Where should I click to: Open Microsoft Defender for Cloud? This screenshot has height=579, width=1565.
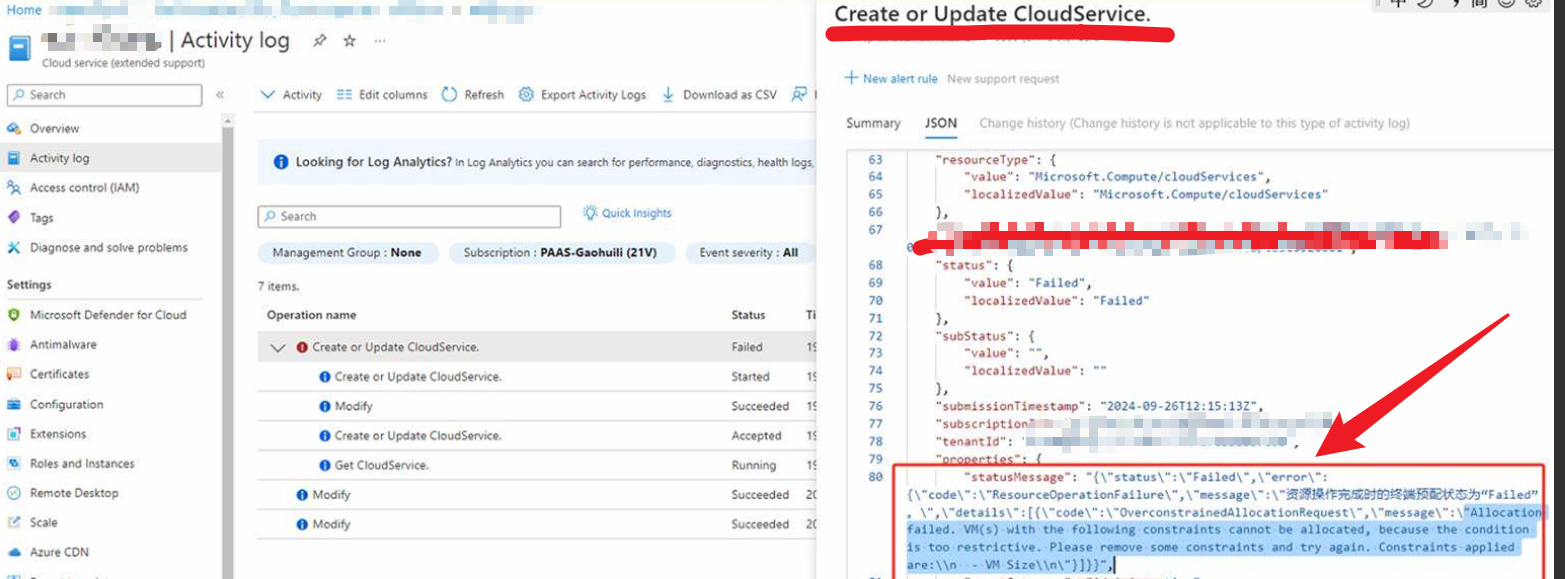pos(107,315)
